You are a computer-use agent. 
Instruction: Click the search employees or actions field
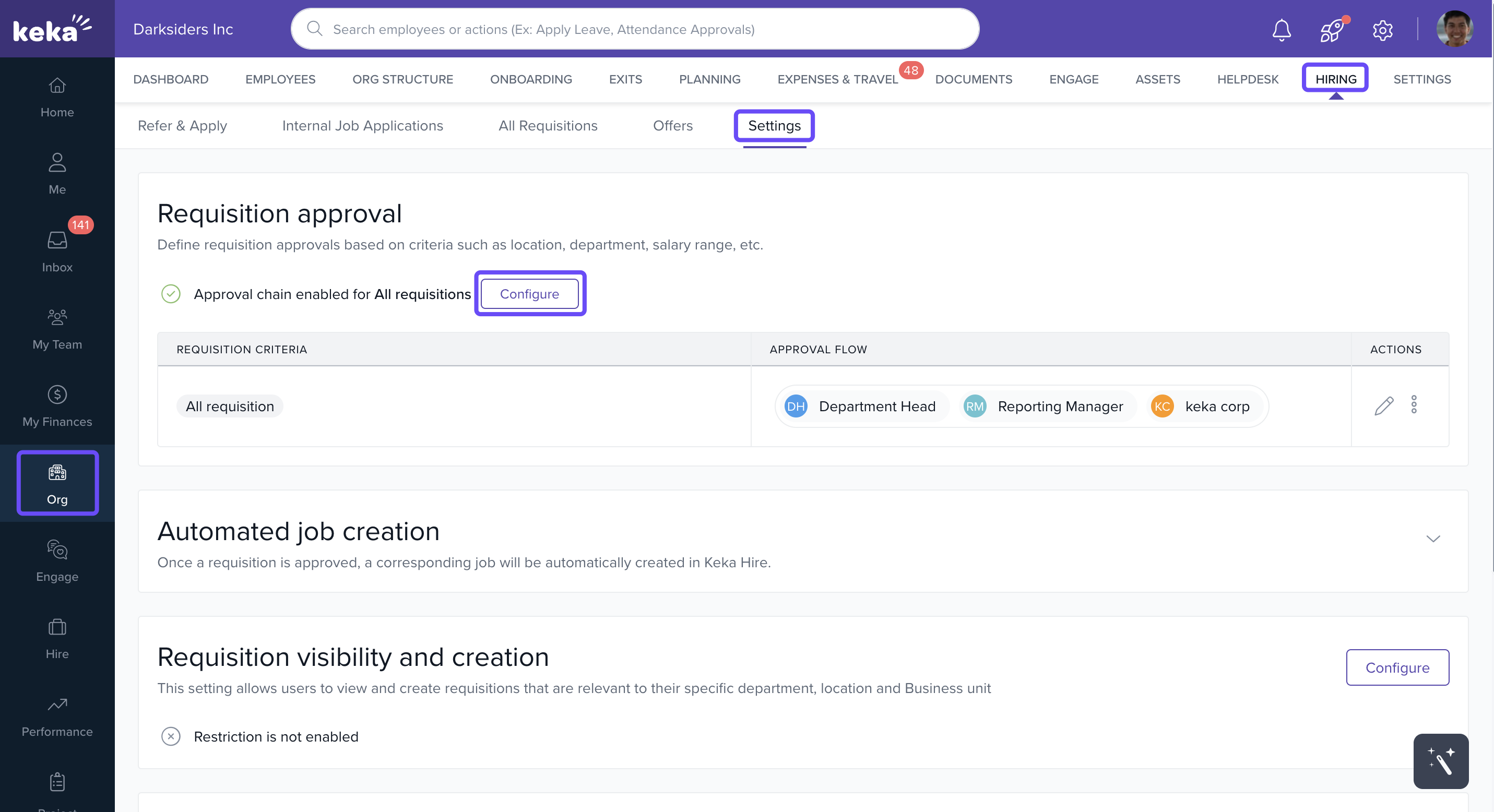tap(635, 29)
